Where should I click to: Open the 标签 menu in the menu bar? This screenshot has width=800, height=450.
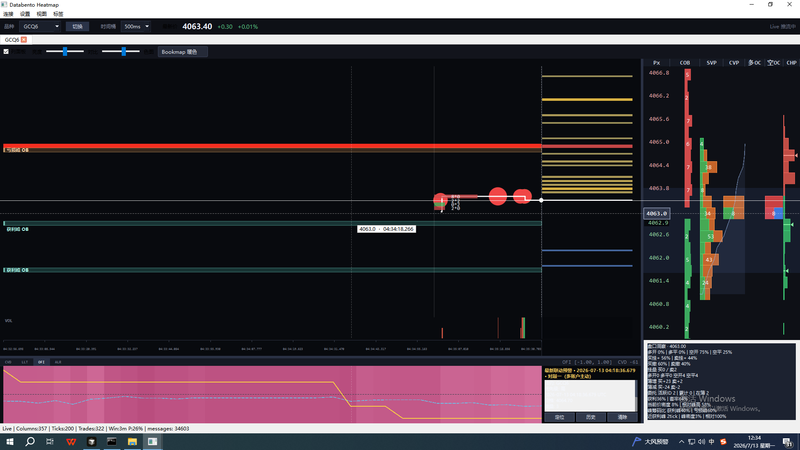(x=58, y=14)
